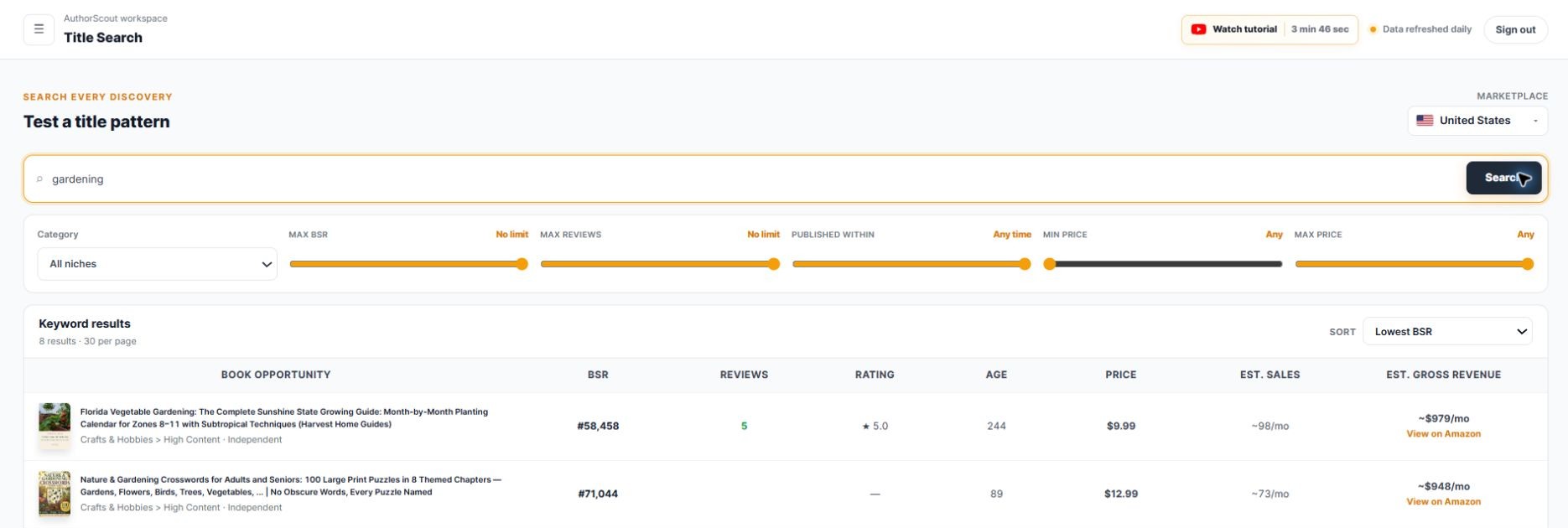1568x528 pixels.
Task: Click the ~73/mo estimated sales value
Action: pyautogui.click(x=1269, y=494)
